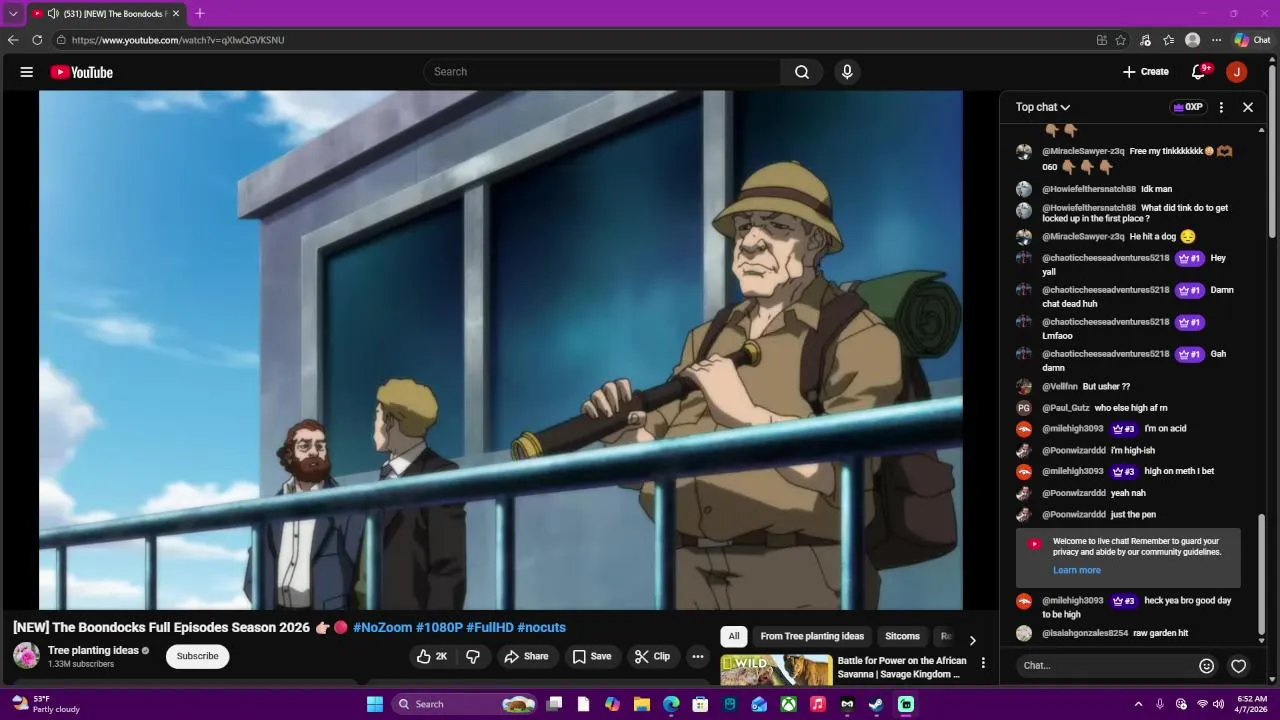Save the video to a playlist
Viewport: 1280px width, 720px height.
(x=591, y=657)
